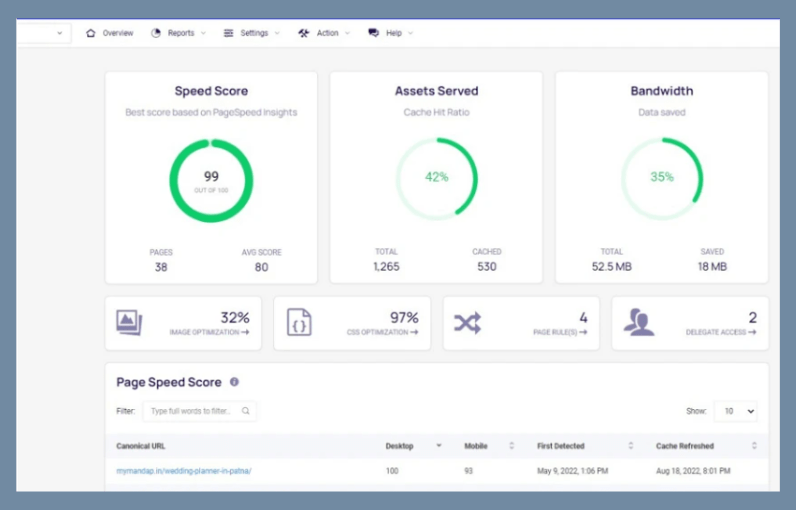Open the mymandap.in wedding-planner-in-patna URL link
The width and height of the screenshot is (796, 510).
coord(183,471)
